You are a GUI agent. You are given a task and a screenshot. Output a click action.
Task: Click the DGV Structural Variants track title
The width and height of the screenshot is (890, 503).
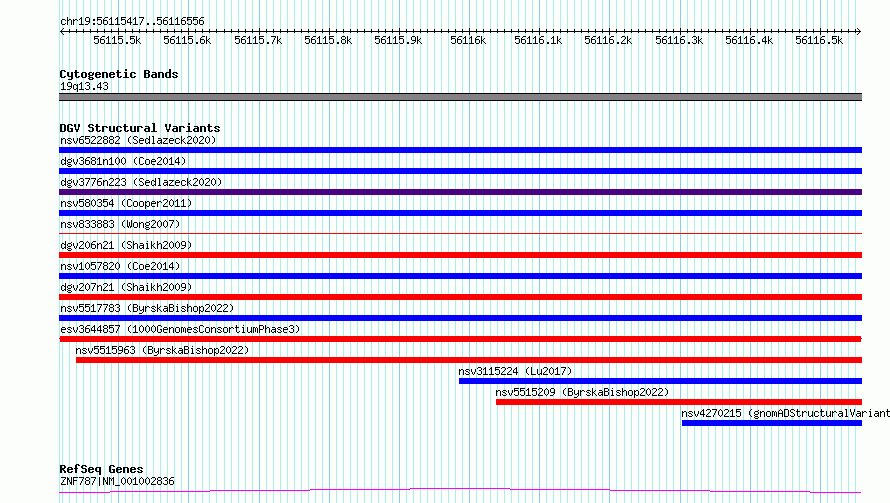[x=140, y=128]
